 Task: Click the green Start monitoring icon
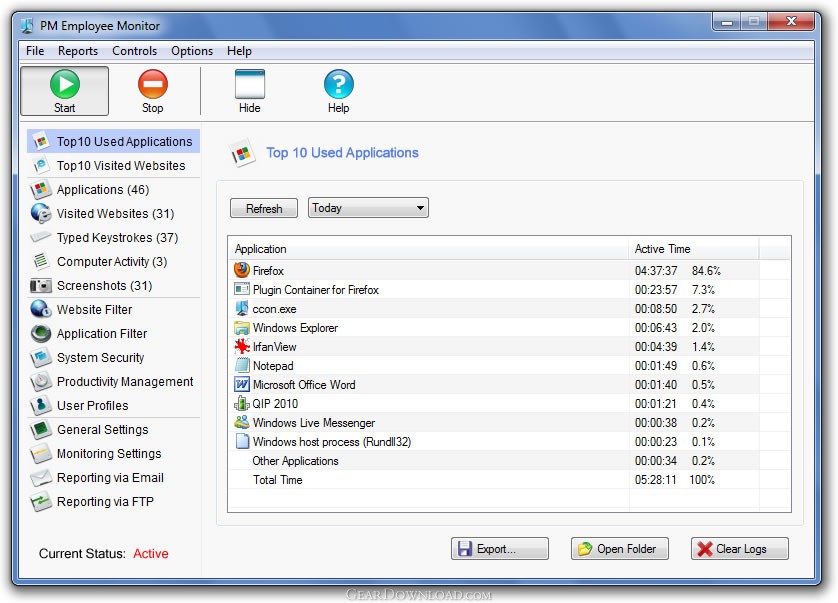pyautogui.click(x=65, y=84)
